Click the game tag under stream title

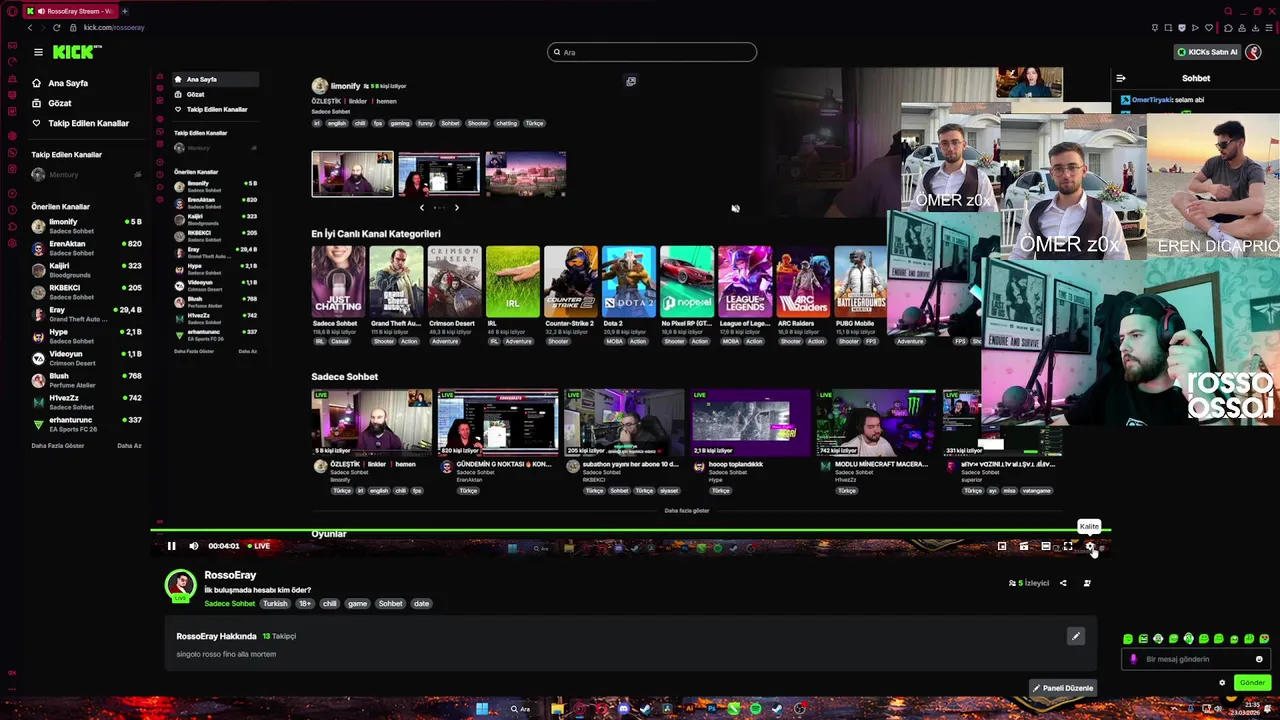(x=357, y=604)
